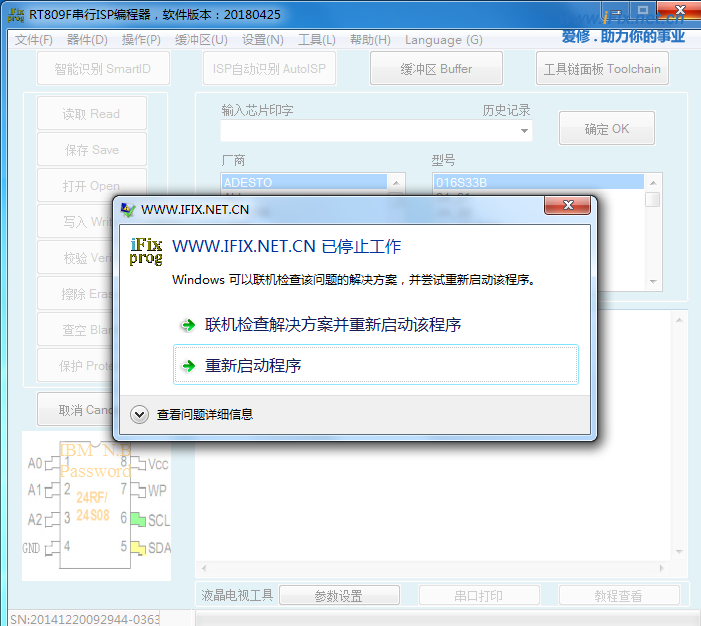Click log area horizontal scroll right arrow
Image resolution: width=701 pixels, height=626 pixels.
[x=662, y=568]
